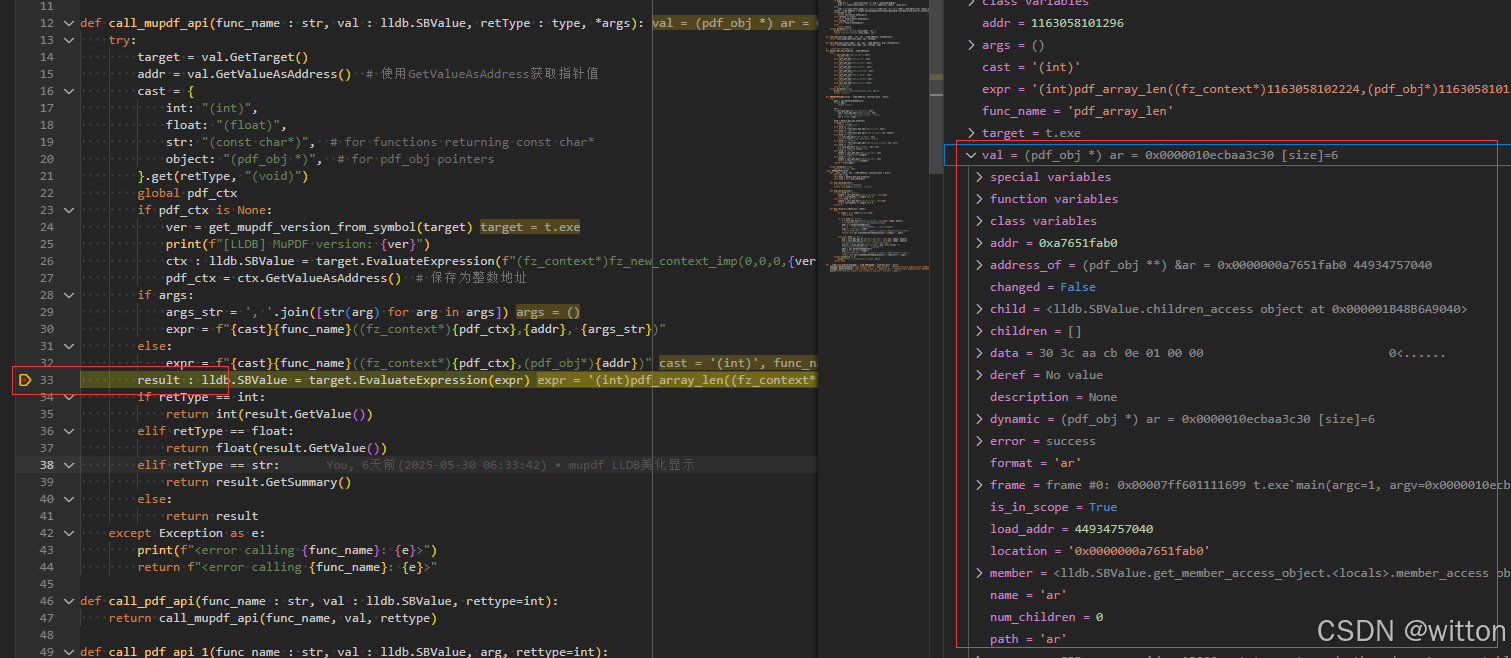The image size is (1511, 658).
Task: Expand the dynamic (pdf_obj *) entry
Action: click(979, 419)
